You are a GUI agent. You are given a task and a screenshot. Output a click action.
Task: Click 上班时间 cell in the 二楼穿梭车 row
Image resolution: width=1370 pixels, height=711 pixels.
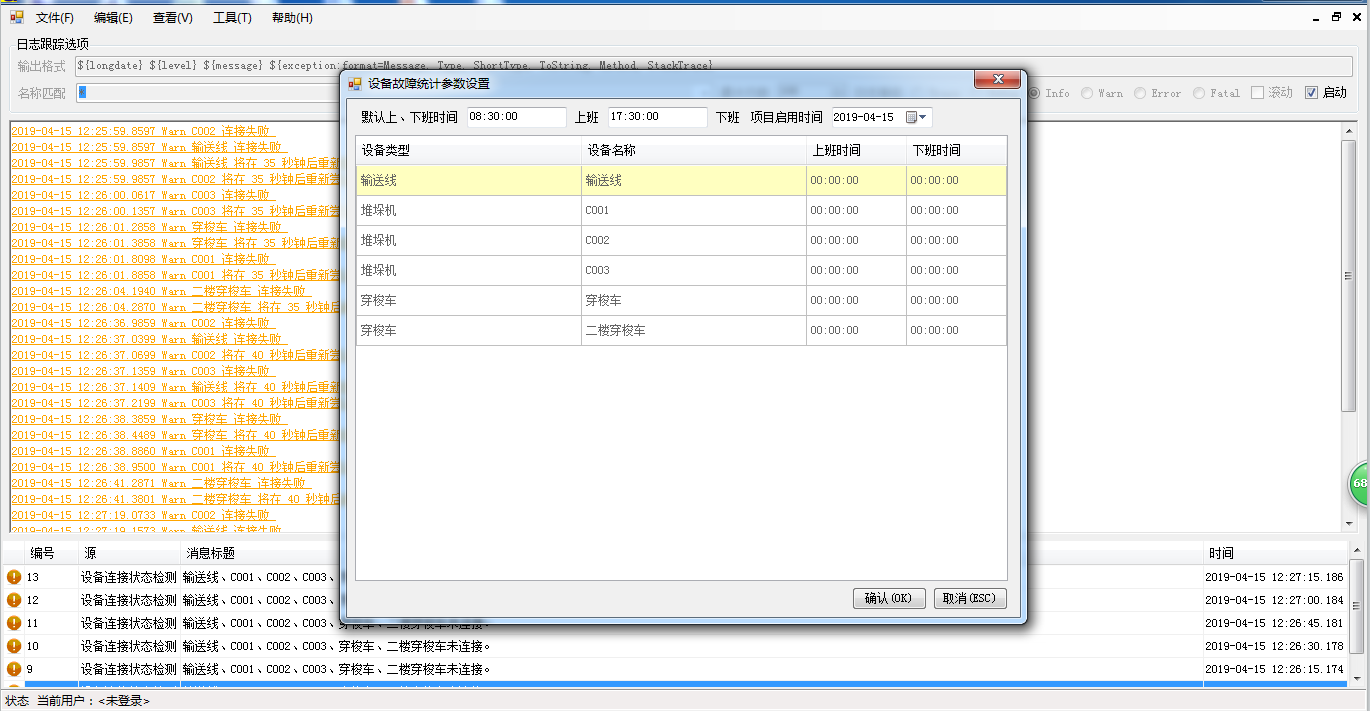click(856, 330)
